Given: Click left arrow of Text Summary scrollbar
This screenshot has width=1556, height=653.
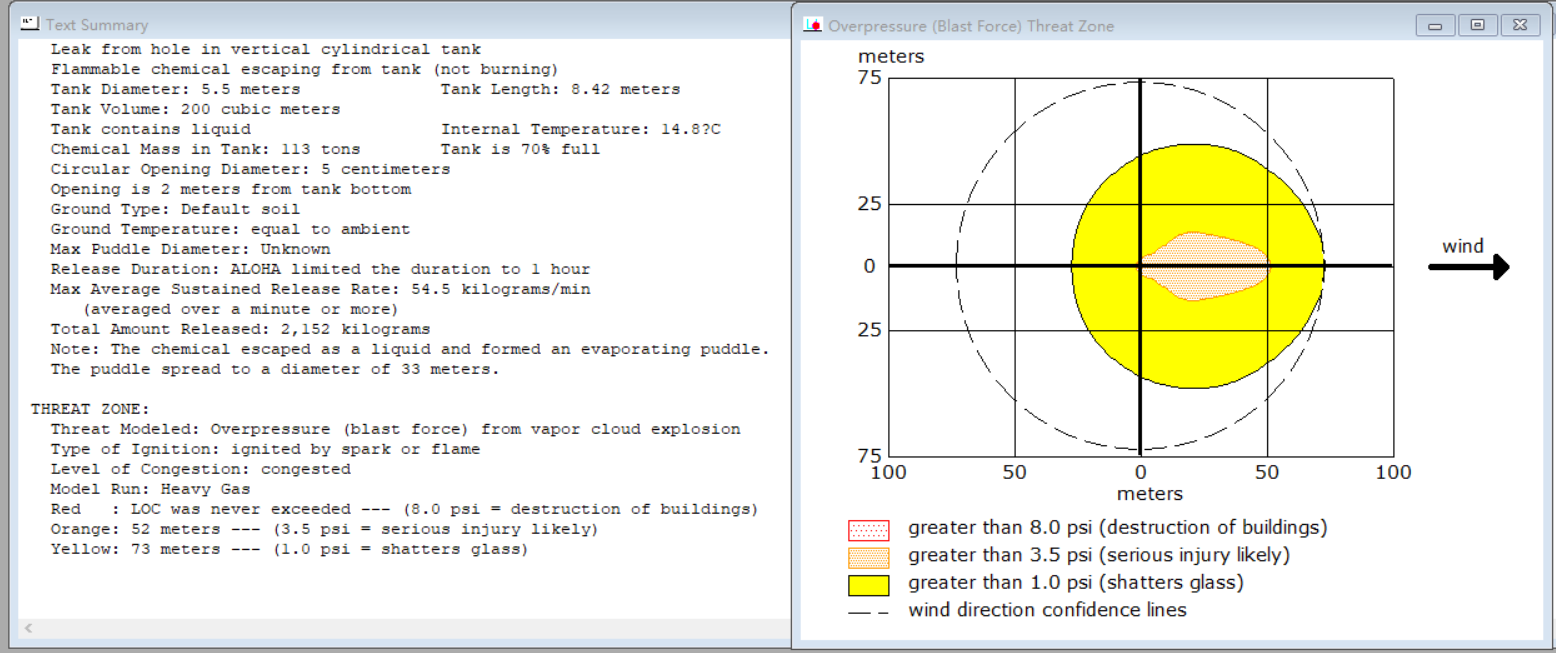Looking at the screenshot, I should [x=28, y=629].
